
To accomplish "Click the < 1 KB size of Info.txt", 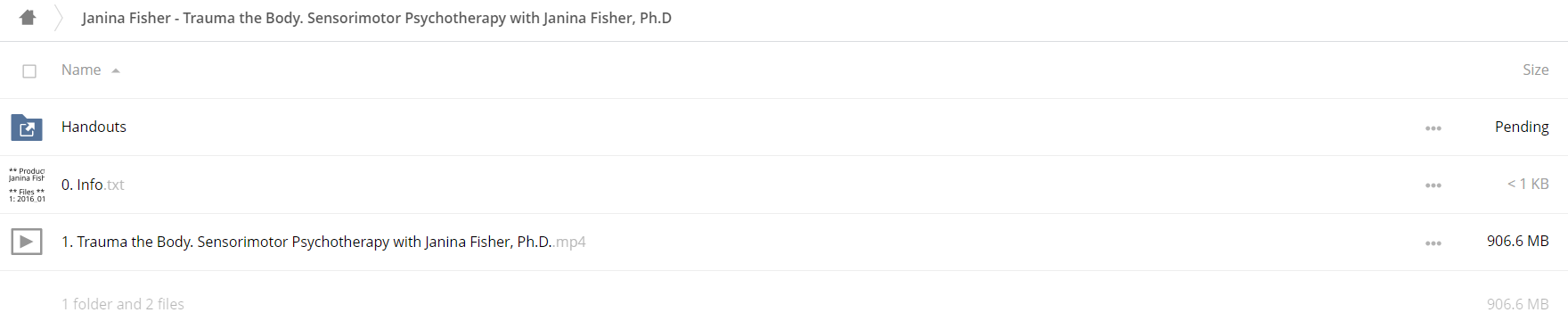I will pyautogui.click(x=1528, y=184).
